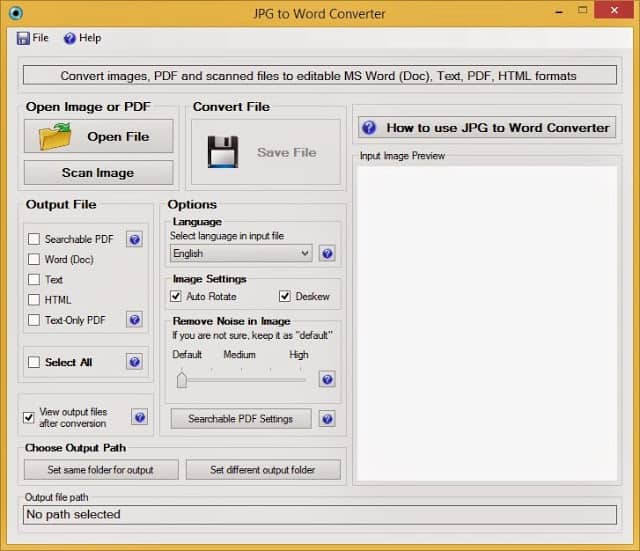Minimize the JPG to Word Converter window

(559, 11)
